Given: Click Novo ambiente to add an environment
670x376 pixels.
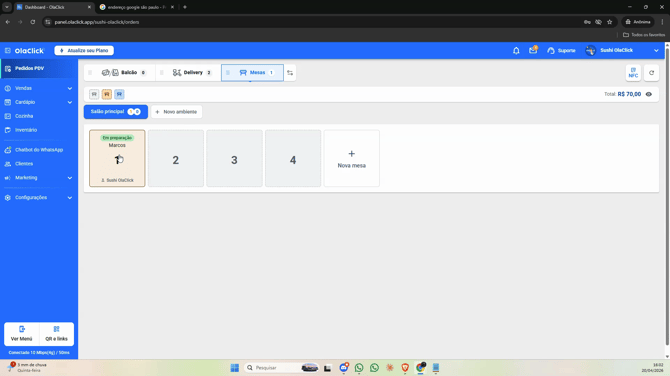Looking at the screenshot, I should click(x=176, y=112).
